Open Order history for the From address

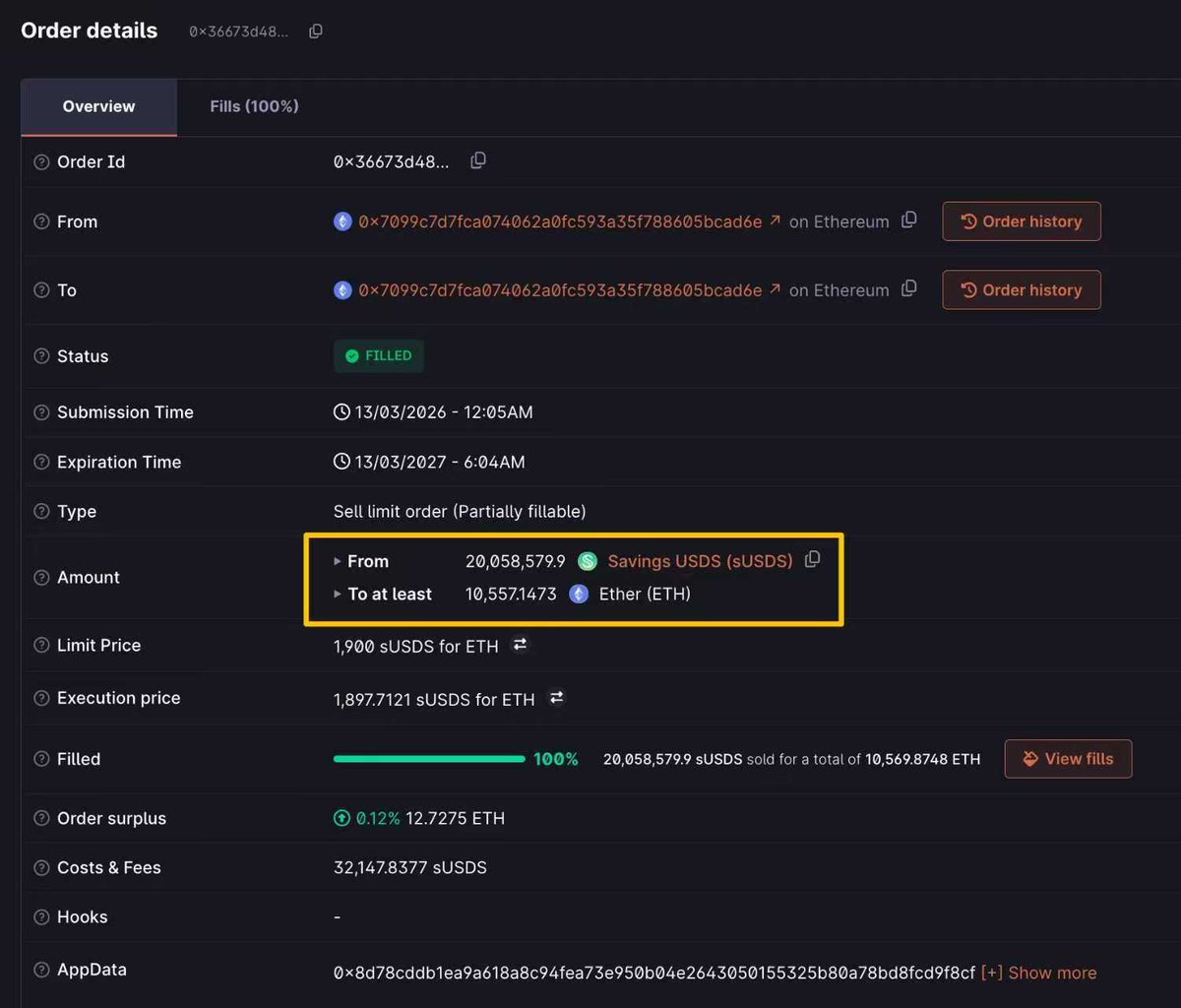tap(1022, 221)
